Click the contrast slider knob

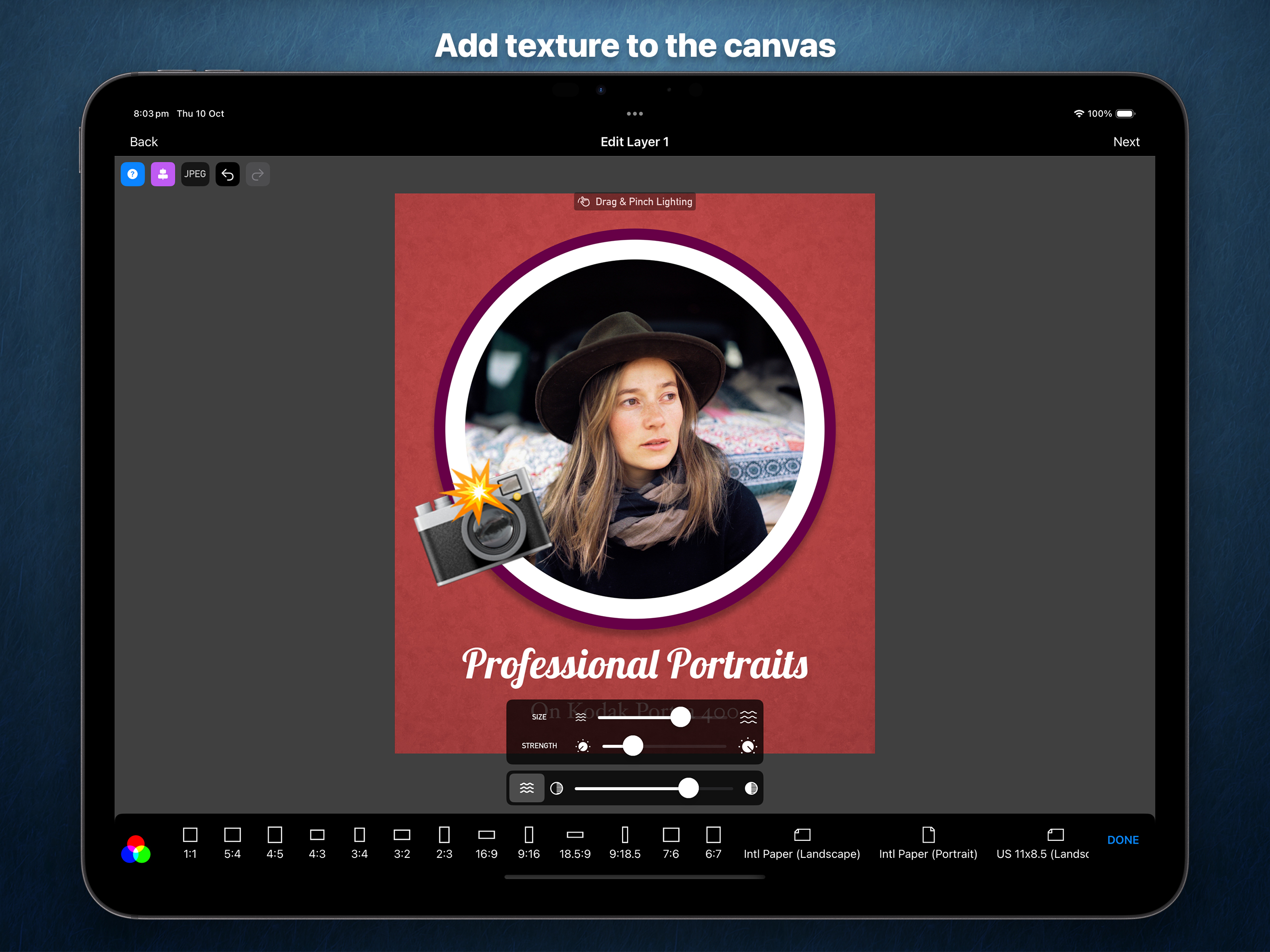click(689, 788)
